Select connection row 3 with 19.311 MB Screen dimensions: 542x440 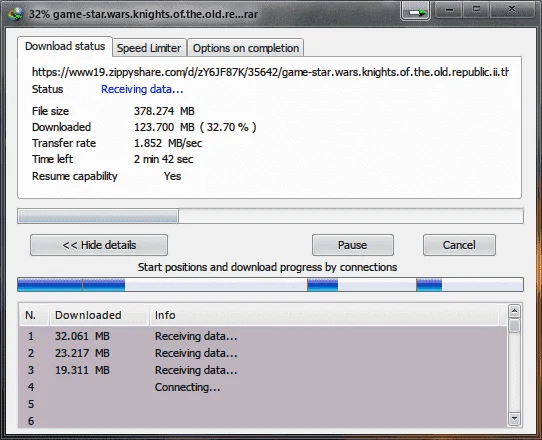click(263, 370)
